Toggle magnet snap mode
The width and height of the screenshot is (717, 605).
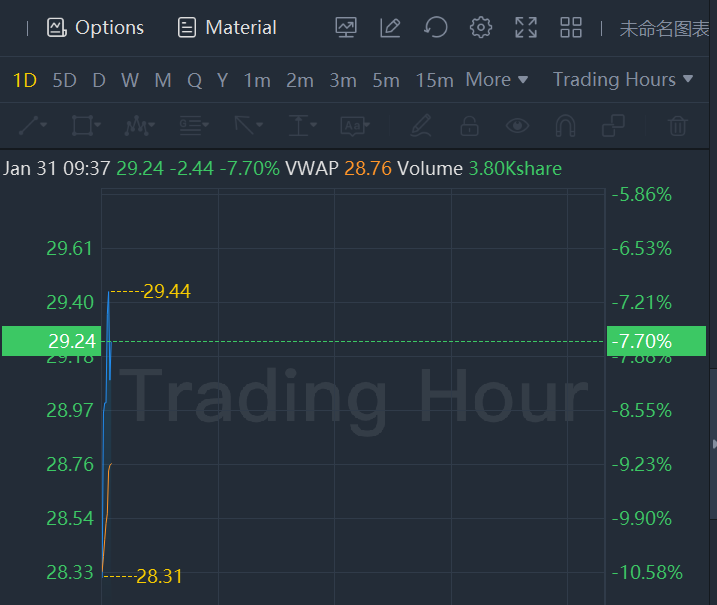565,126
